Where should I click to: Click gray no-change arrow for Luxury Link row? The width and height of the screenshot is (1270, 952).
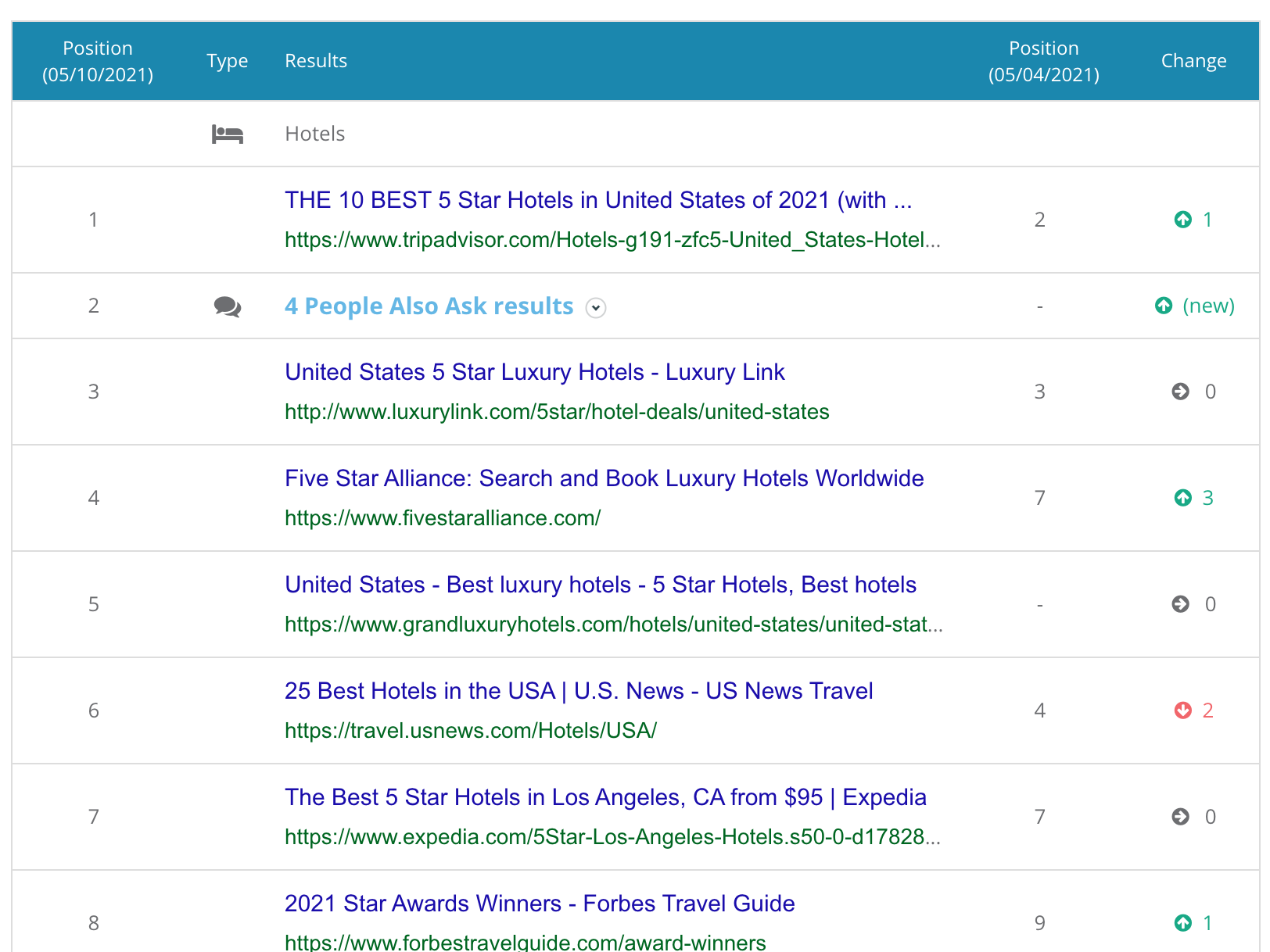coord(1180,392)
